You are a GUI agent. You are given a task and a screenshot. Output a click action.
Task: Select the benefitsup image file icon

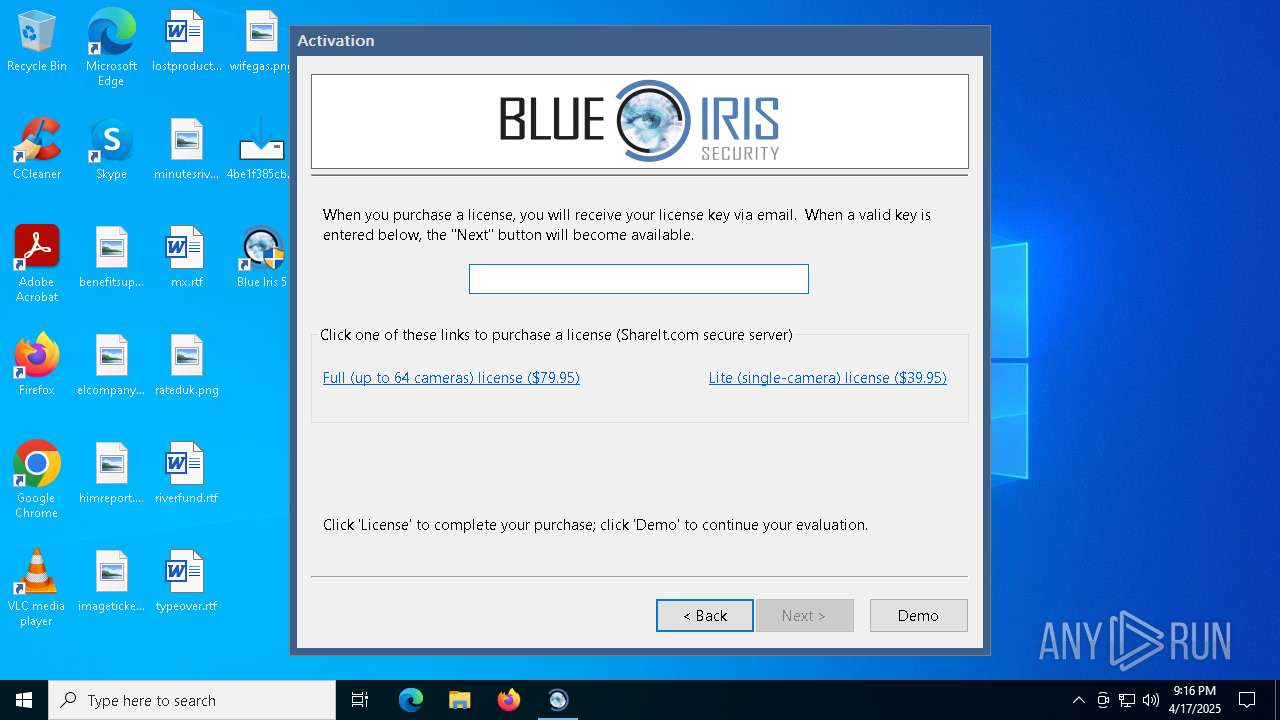[111, 258]
